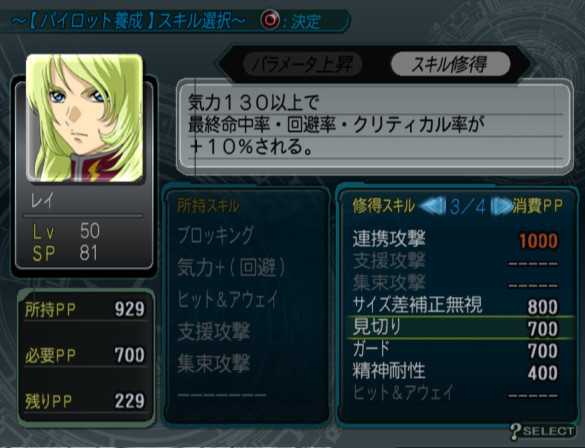Switch to the パラメータ上昇 tab
The height and width of the screenshot is (448, 585).
(x=303, y=65)
